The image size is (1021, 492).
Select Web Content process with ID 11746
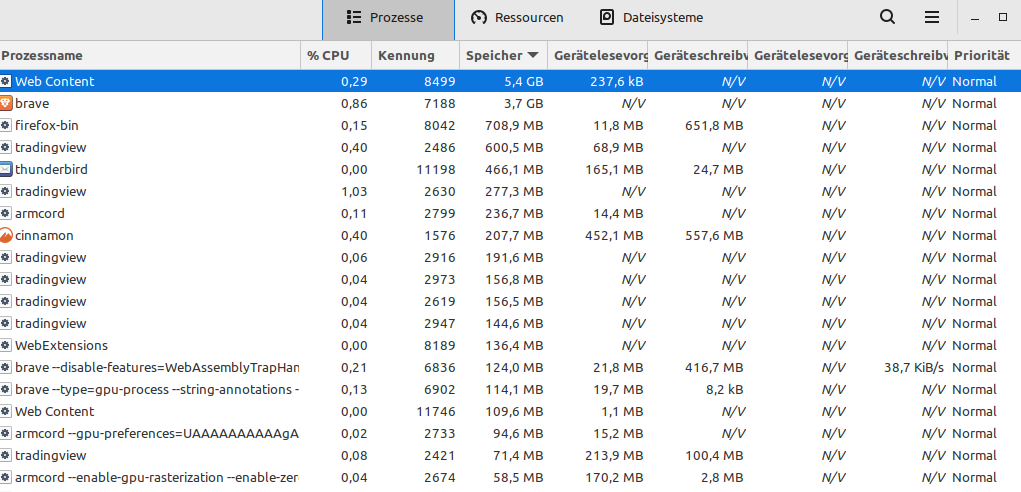[510, 412]
